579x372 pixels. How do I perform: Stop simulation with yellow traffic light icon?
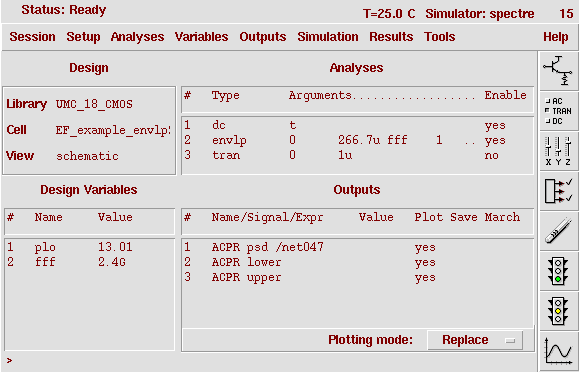[x=558, y=311]
